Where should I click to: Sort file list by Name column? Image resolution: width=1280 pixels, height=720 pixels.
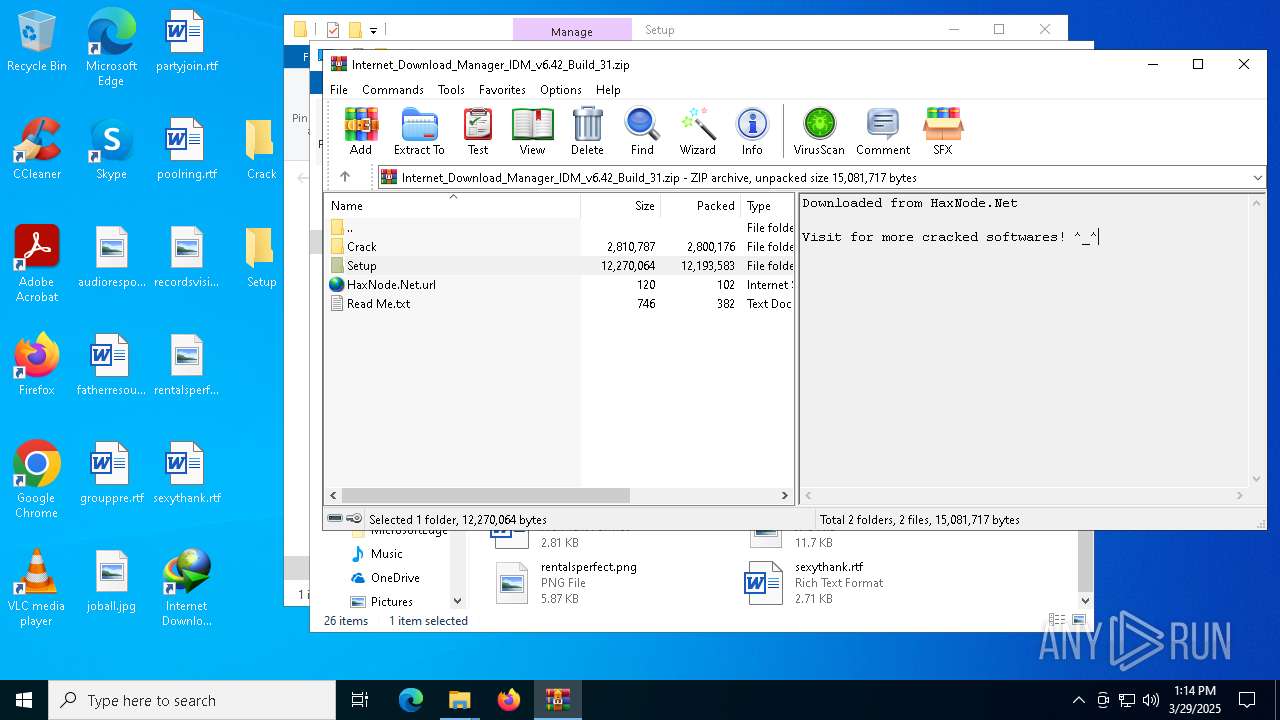tap(452, 205)
